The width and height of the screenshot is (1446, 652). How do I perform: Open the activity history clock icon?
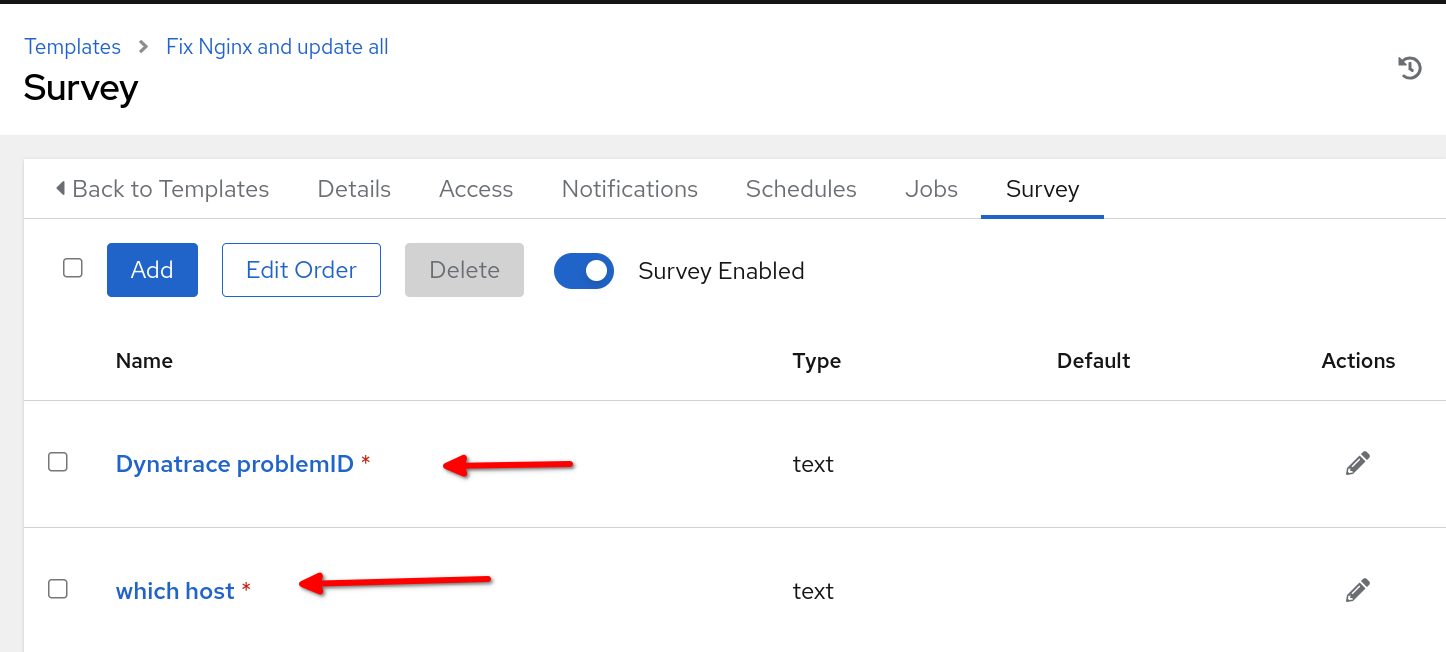(1410, 68)
